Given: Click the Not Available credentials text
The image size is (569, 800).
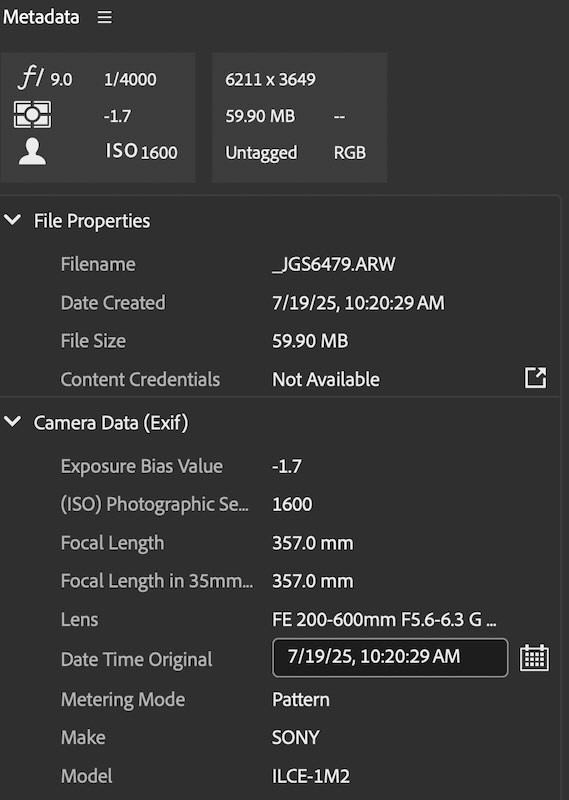Looking at the screenshot, I should point(326,379).
